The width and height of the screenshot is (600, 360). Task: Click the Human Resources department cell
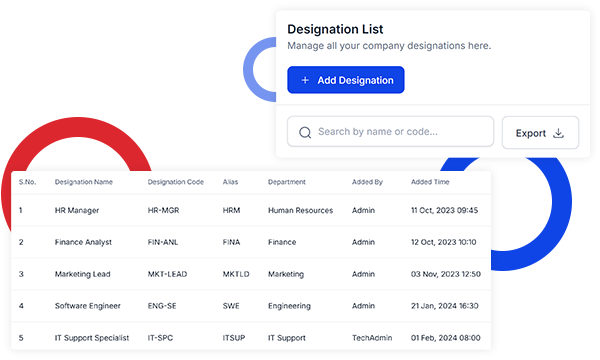pyautogui.click(x=300, y=210)
